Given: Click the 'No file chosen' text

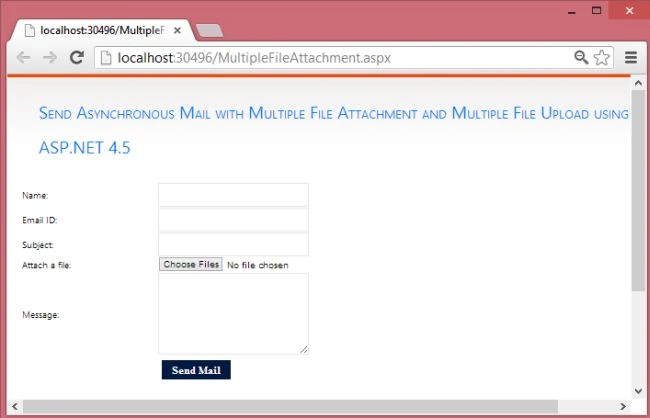Looking at the screenshot, I should [258, 265].
